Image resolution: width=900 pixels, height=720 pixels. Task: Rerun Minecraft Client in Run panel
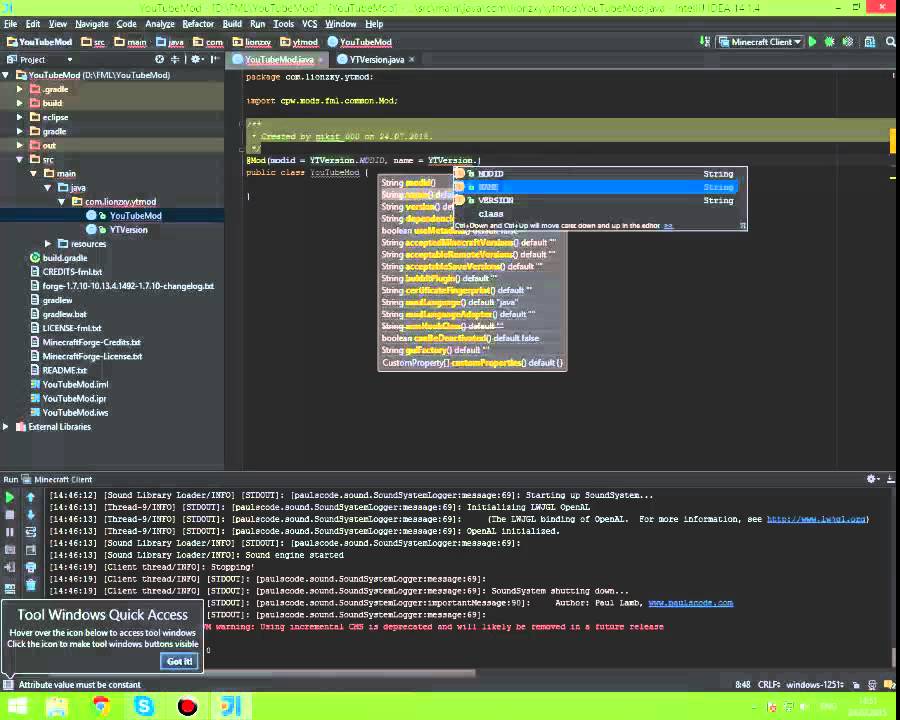coord(10,497)
